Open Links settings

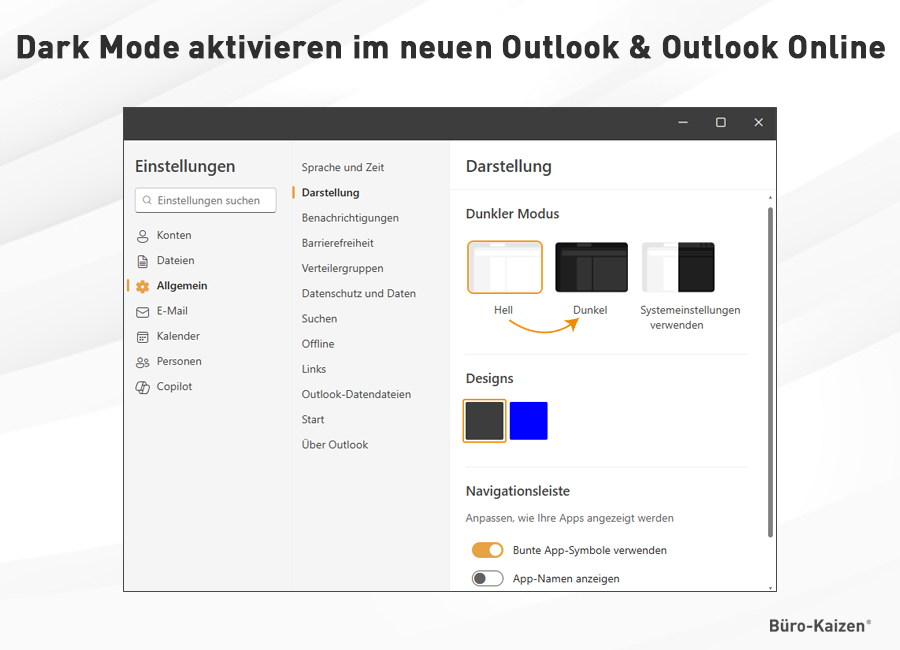314,369
